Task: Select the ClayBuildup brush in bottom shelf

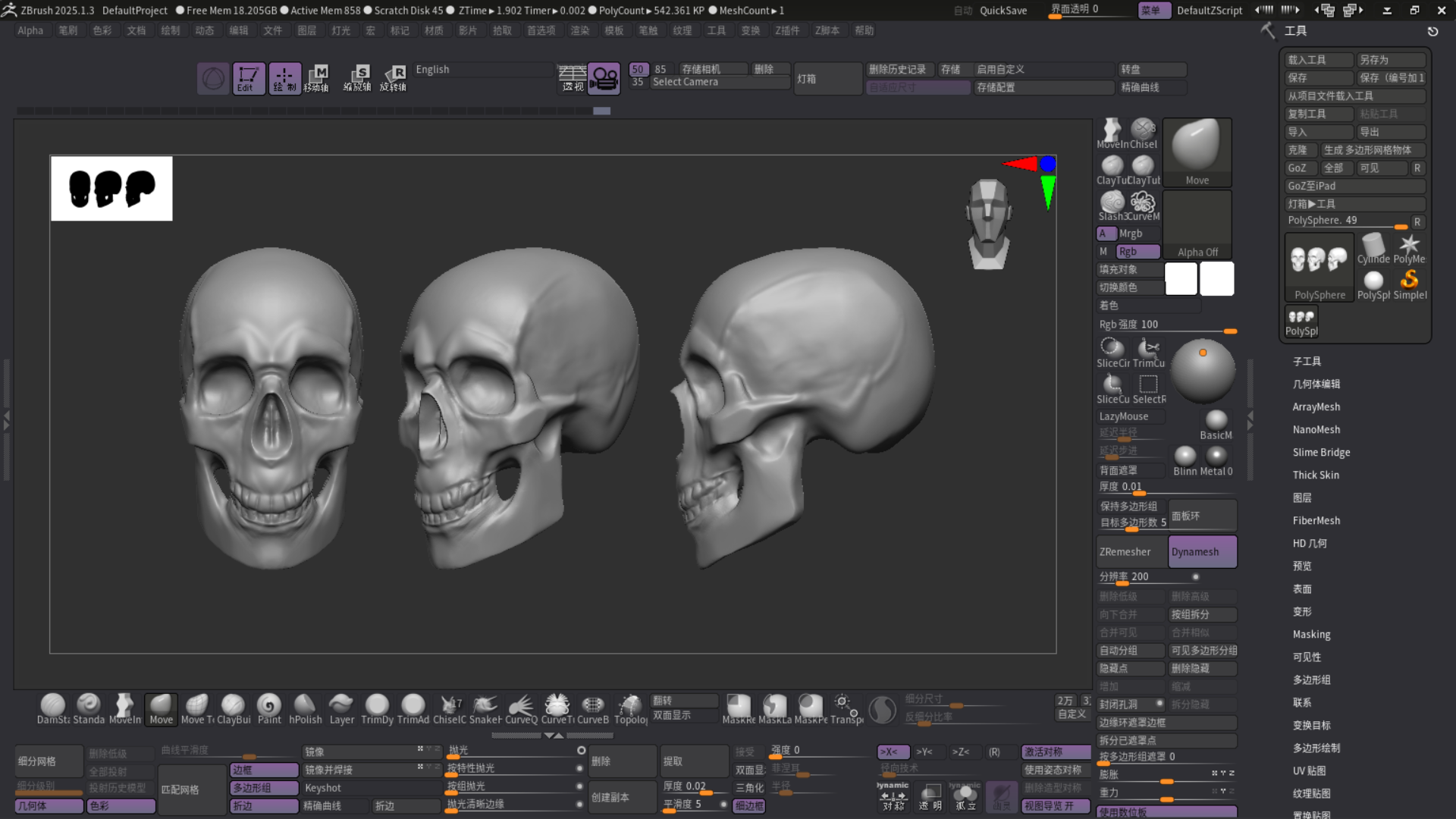Action: (x=234, y=709)
